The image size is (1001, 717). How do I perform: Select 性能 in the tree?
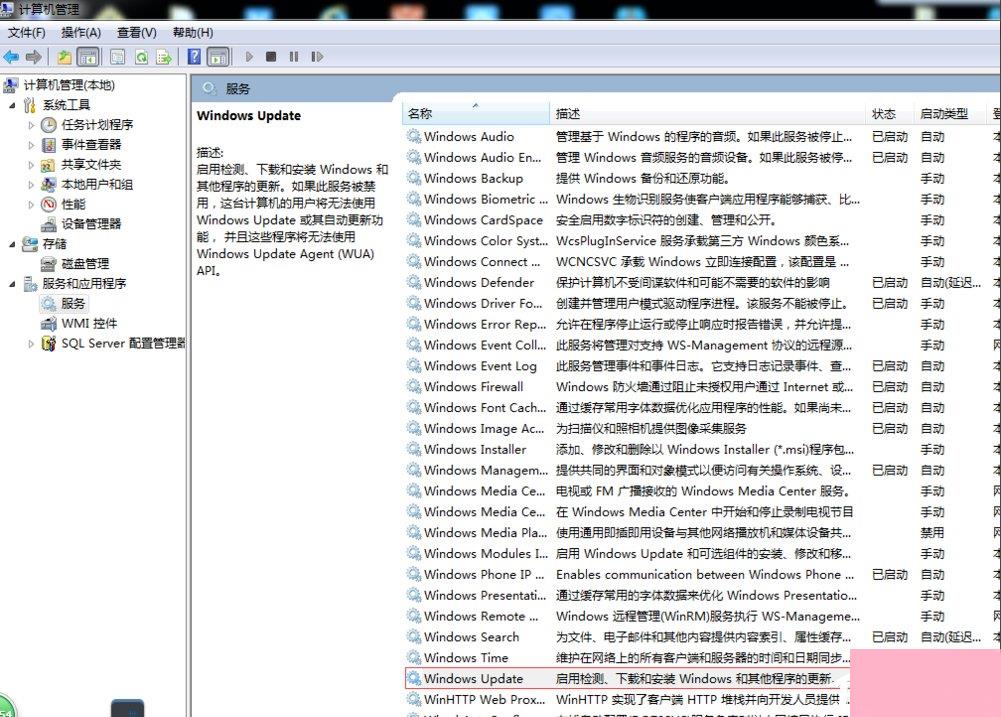tap(73, 204)
